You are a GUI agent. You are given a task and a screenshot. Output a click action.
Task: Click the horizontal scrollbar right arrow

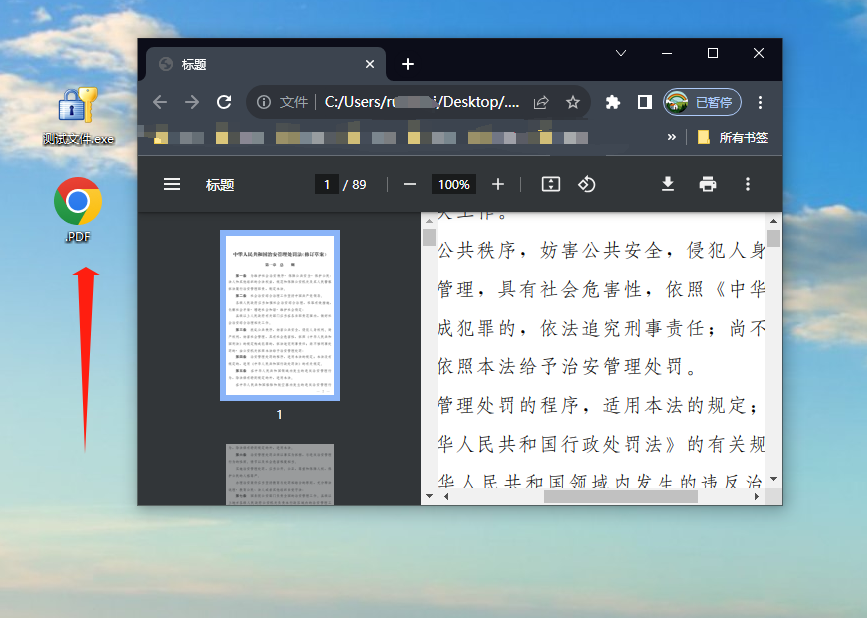click(757, 496)
